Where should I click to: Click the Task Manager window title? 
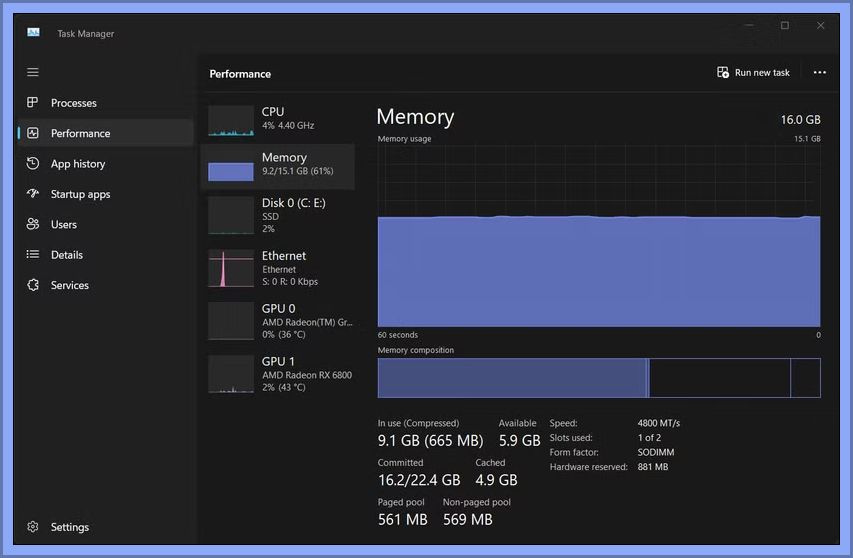pos(85,34)
